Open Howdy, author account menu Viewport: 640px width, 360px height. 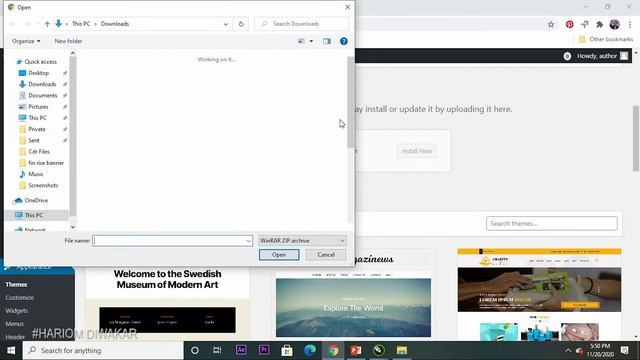click(x=602, y=56)
